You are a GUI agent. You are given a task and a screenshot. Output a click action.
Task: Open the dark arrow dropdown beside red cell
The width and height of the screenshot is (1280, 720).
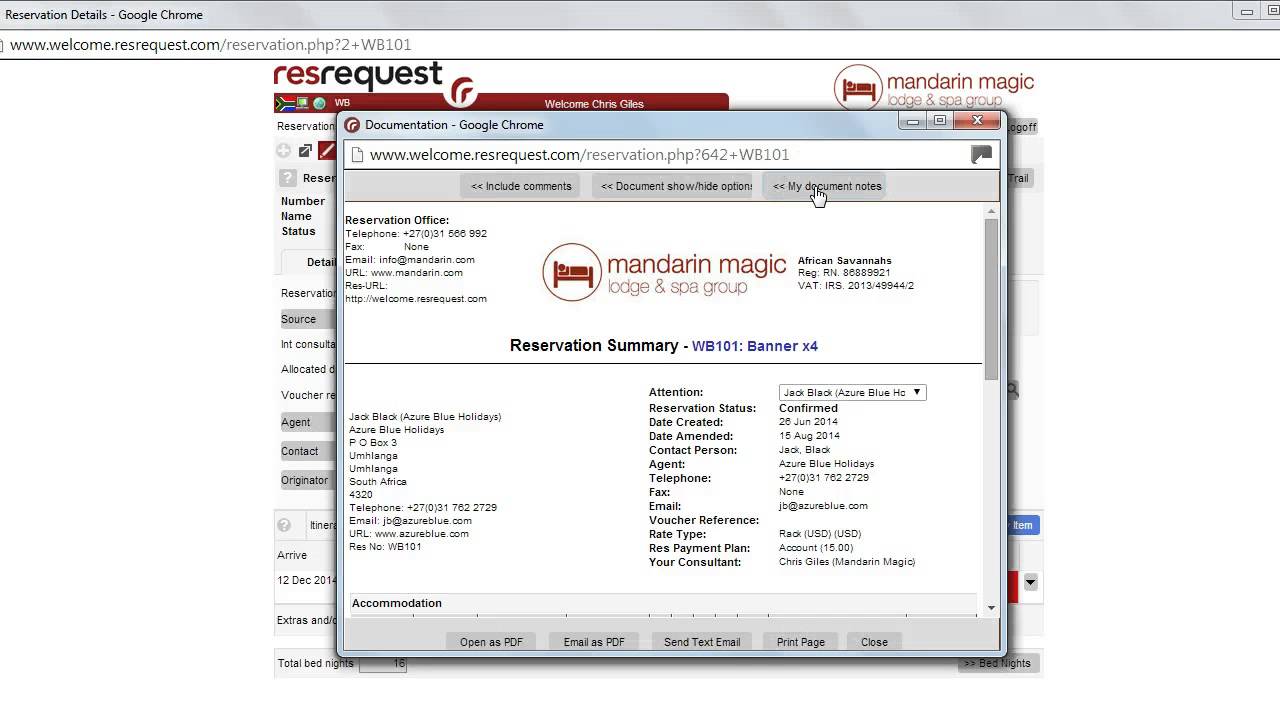tap(1030, 582)
